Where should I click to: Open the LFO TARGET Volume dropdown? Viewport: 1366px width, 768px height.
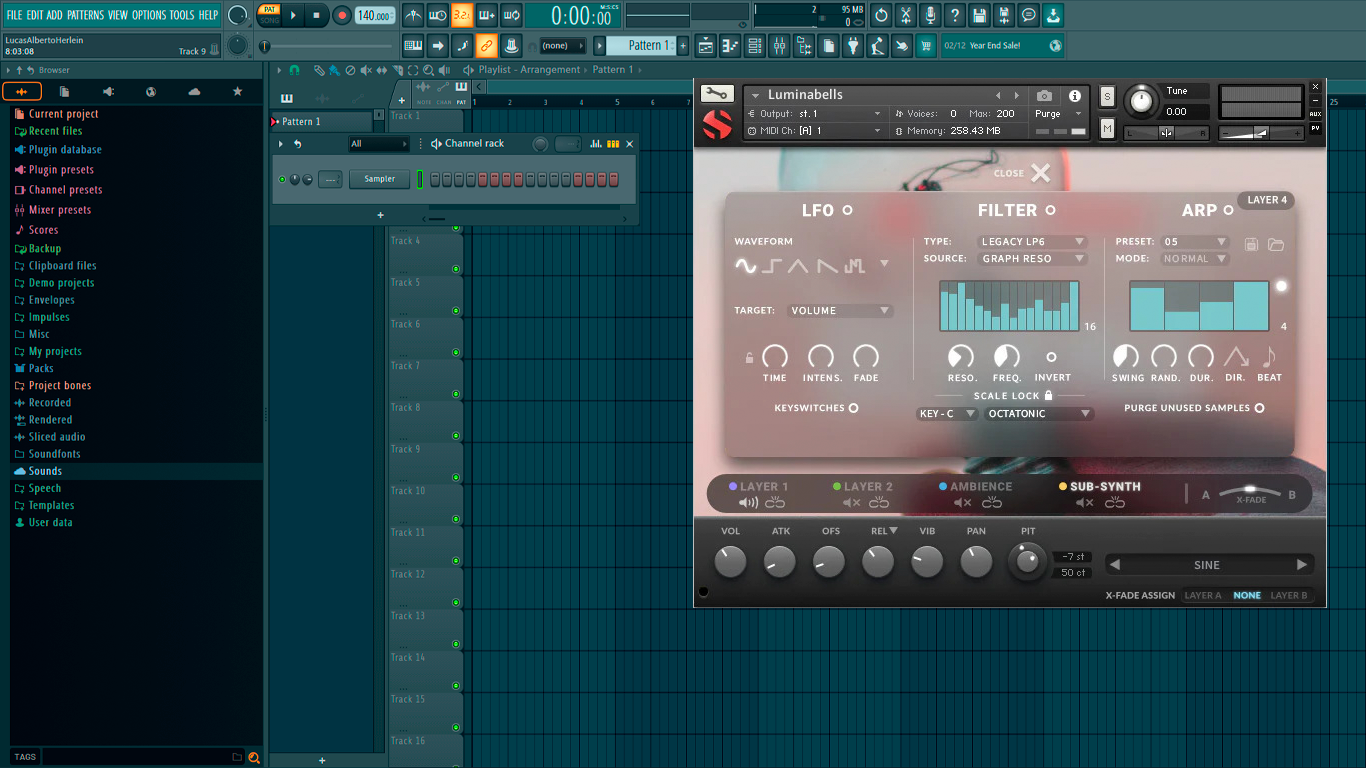840,311
